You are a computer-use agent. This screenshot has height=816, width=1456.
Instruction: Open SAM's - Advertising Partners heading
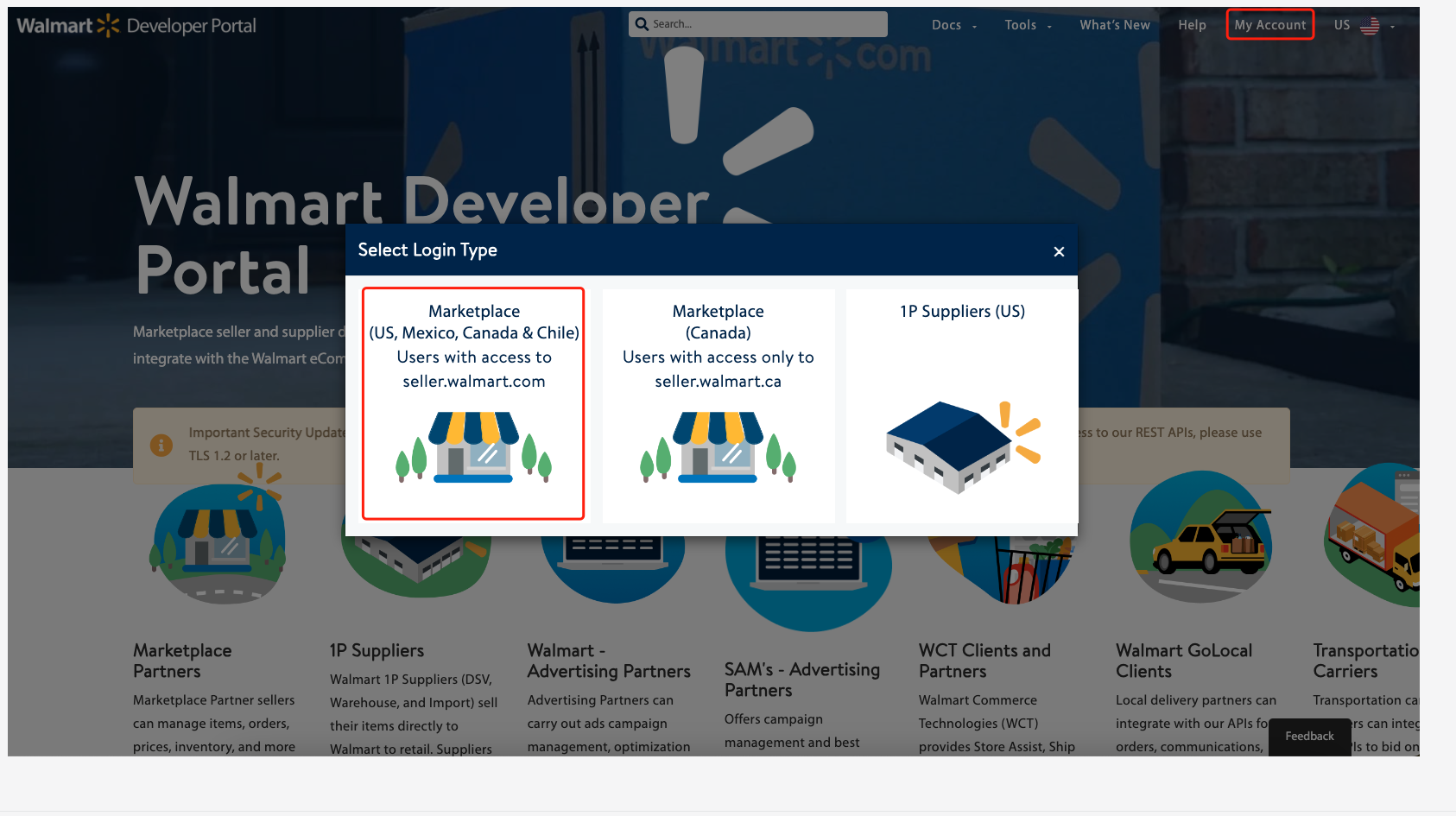pos(802,680)
